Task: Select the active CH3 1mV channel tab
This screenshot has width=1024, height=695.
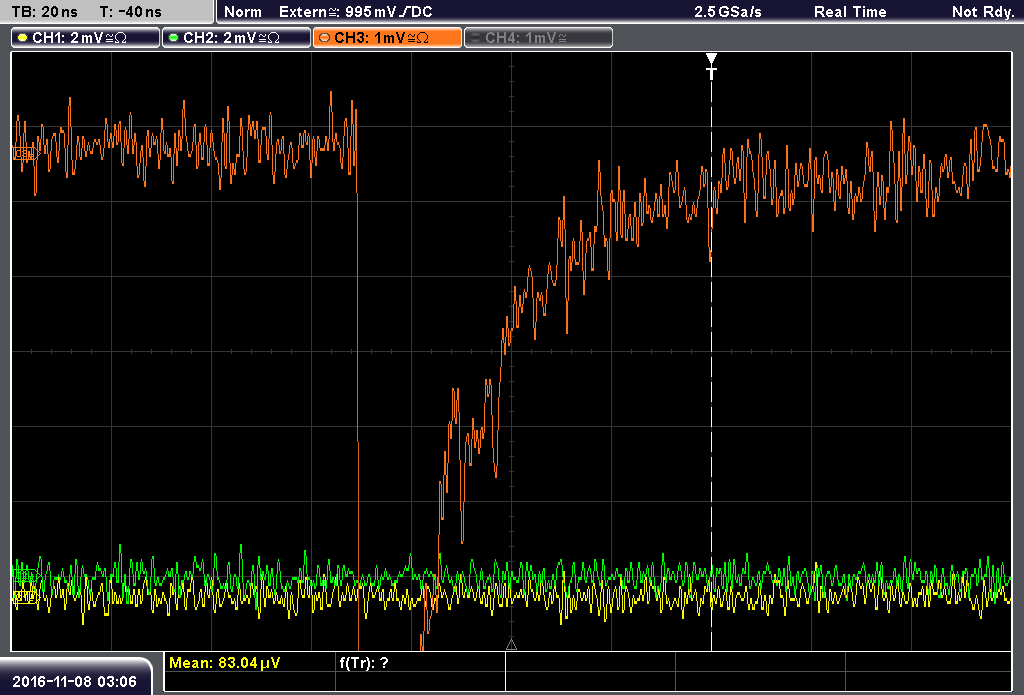Action: point(387,38)
